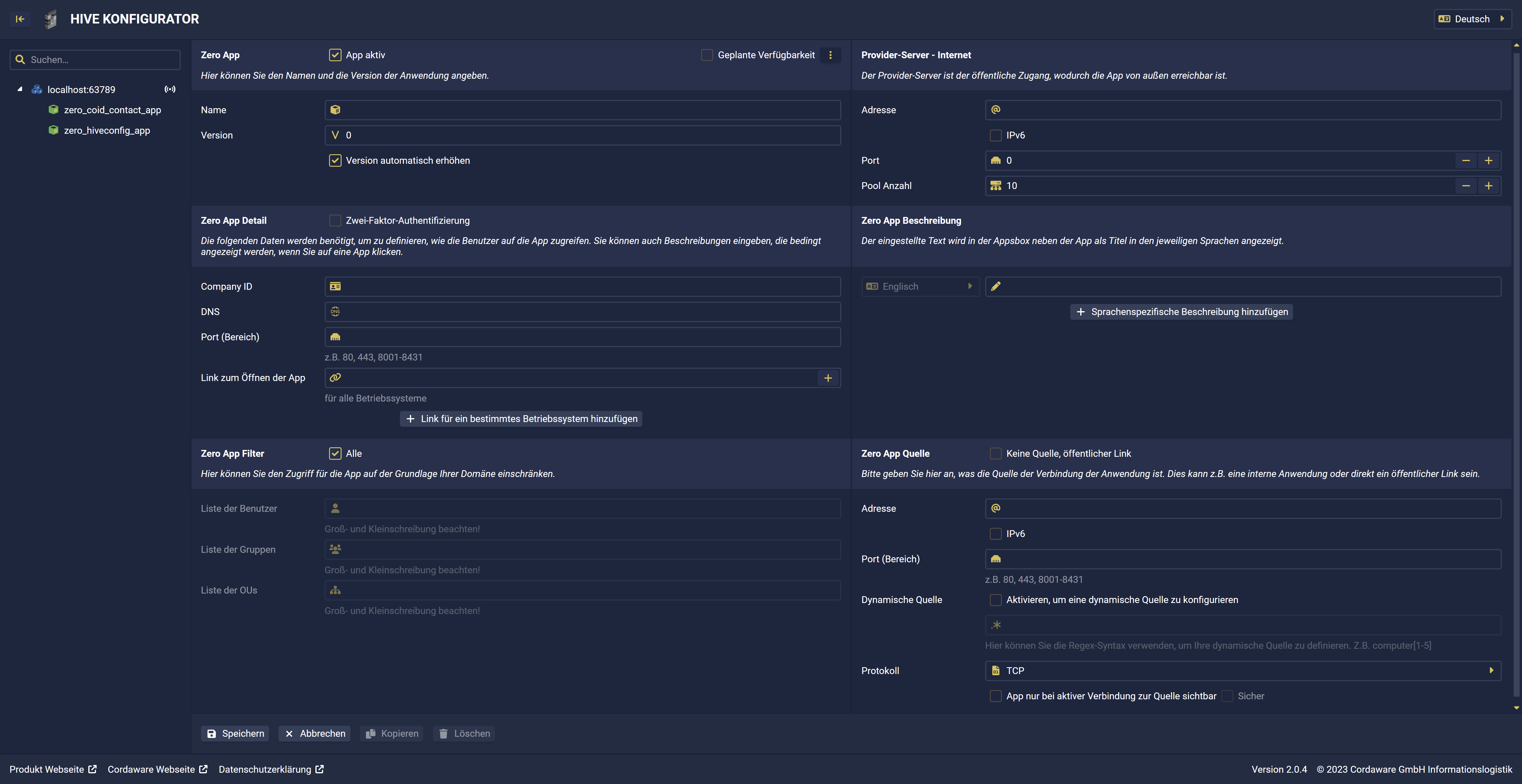Click the asterisk icon in dynamic source field
The height and width of the screenshot is (784, 1522).
[996, 625]
